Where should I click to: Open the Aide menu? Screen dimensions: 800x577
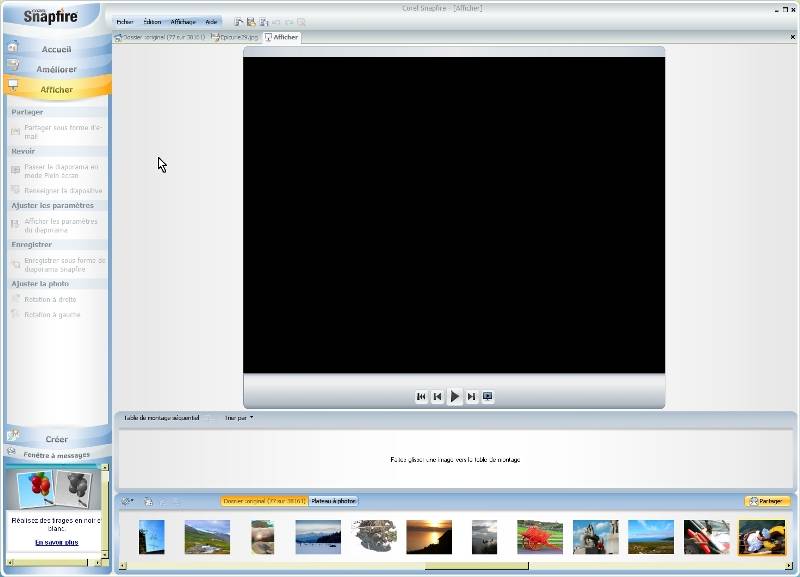click(x=211, y=22)
